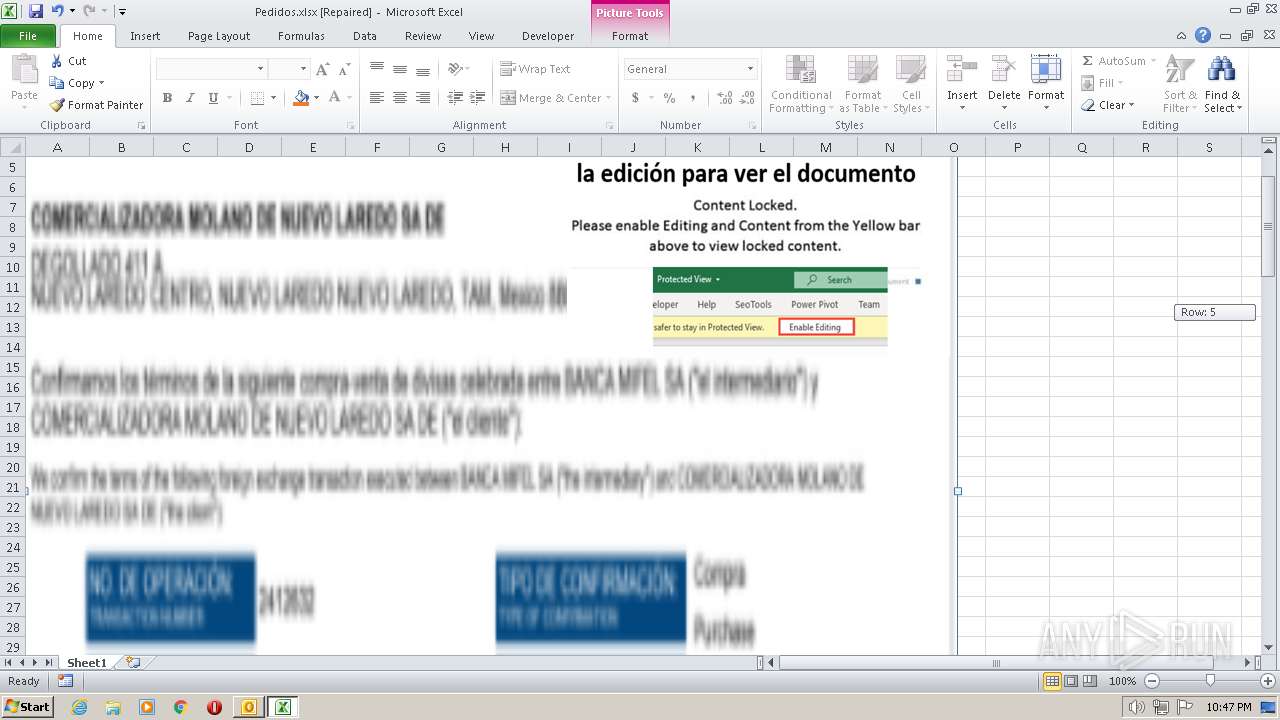The height and width of the screenshot is (720, 1280).
Task: Toggle Align Text Right
Action: pos(423,98)
